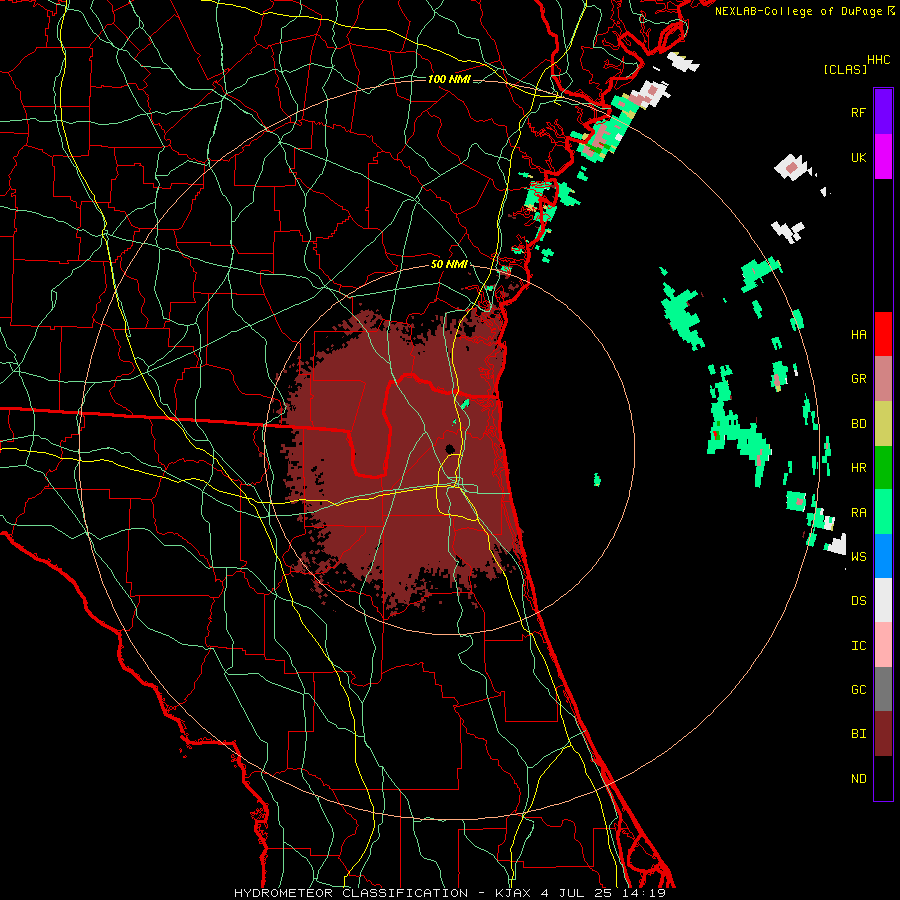Click the "UK" legend label
This screenshot has height=900, width=900.
858,157
